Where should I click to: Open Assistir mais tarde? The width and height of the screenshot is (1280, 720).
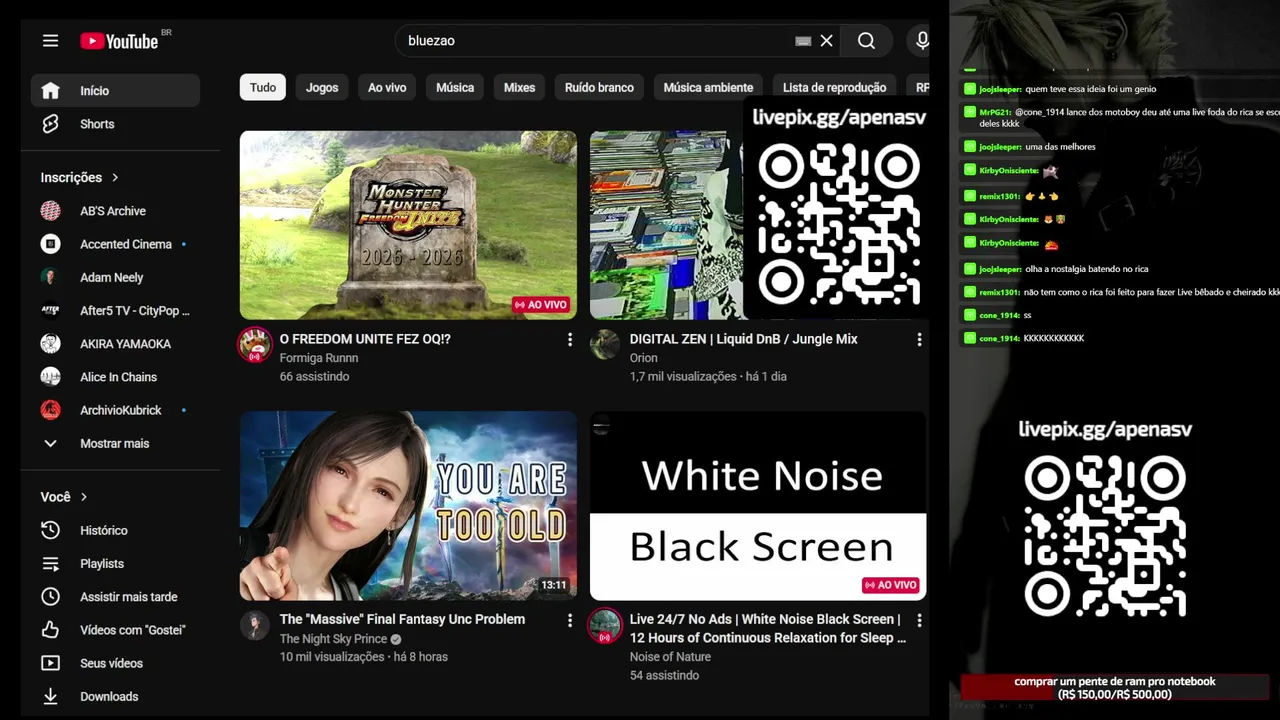coord(115,597)
